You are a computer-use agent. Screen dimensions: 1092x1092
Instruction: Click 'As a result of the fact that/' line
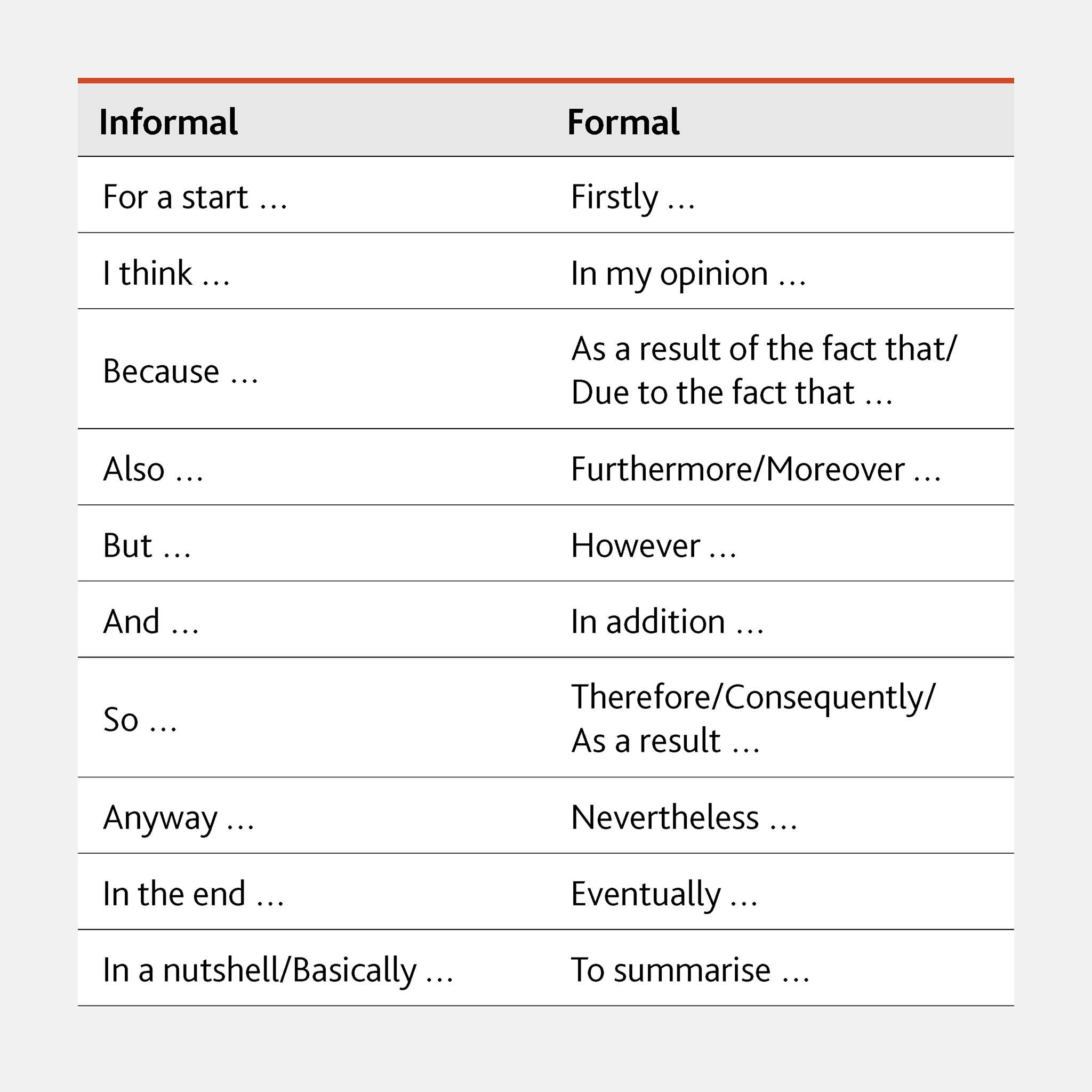click(764, 349)
